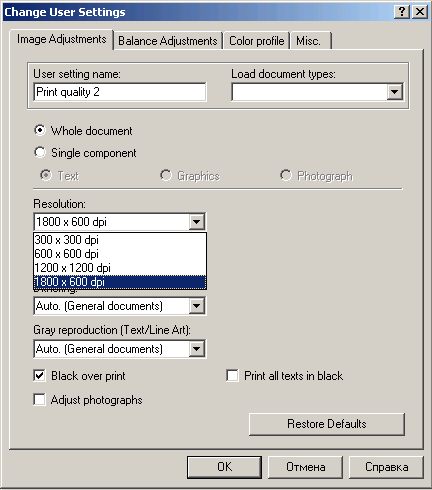The image size is (432, 490).
Task: Click the Restore Defaults button
Action: (x=327, y=424)
